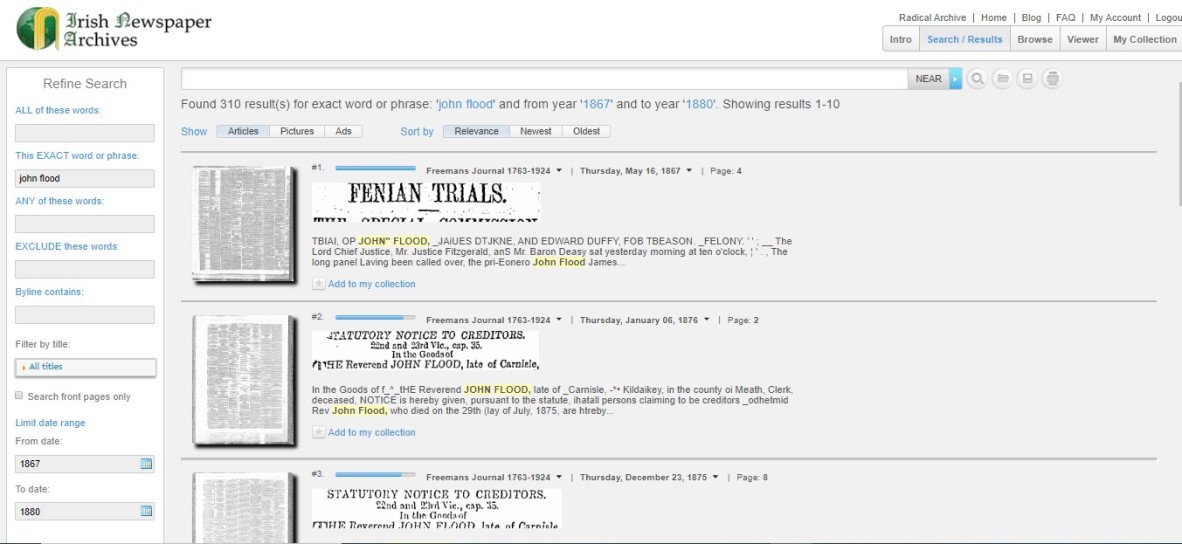Expand date dropdown for May 16, 1867

[x=689, y=171]
